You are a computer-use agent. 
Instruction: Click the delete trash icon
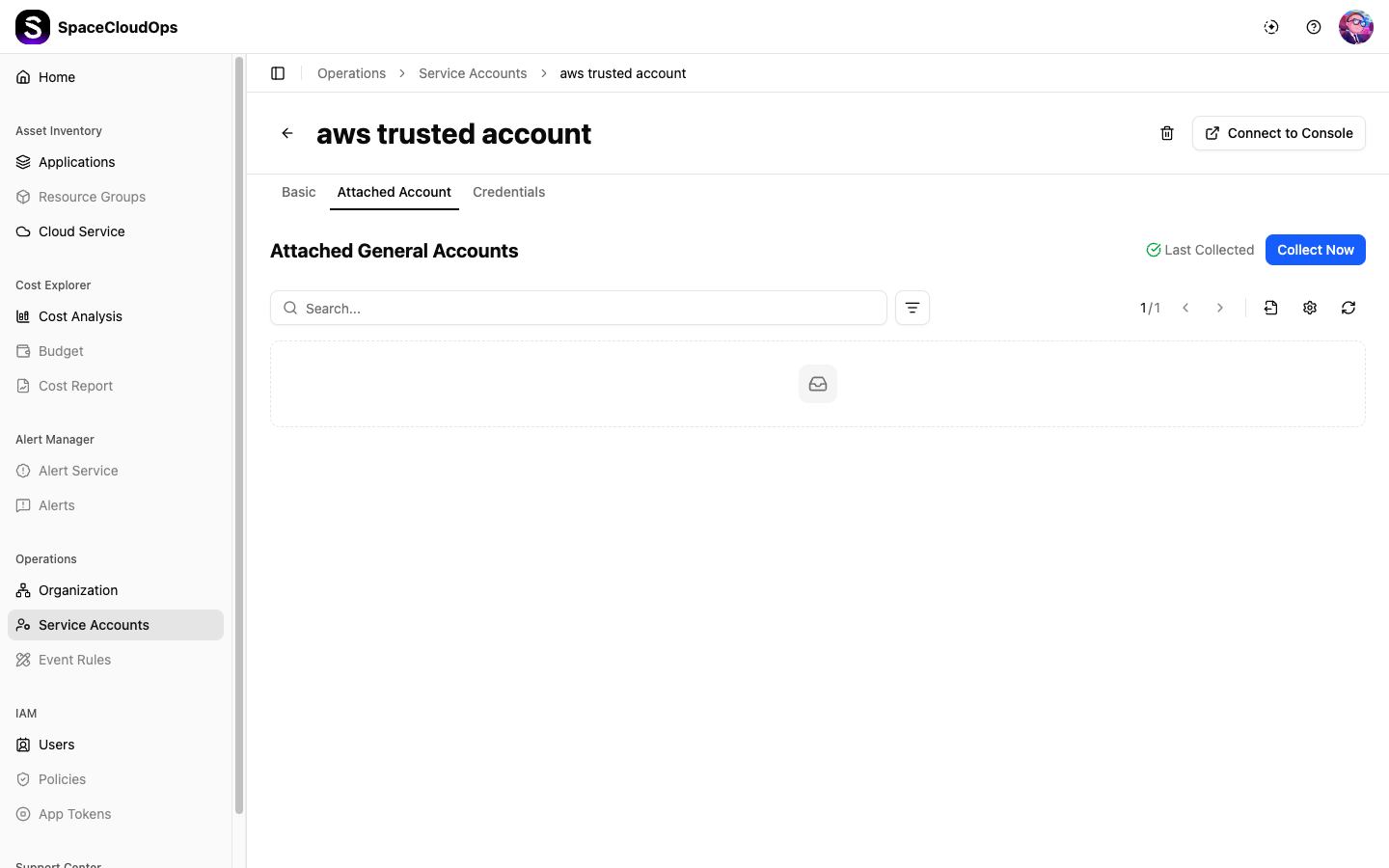(x=1167, y=133)
